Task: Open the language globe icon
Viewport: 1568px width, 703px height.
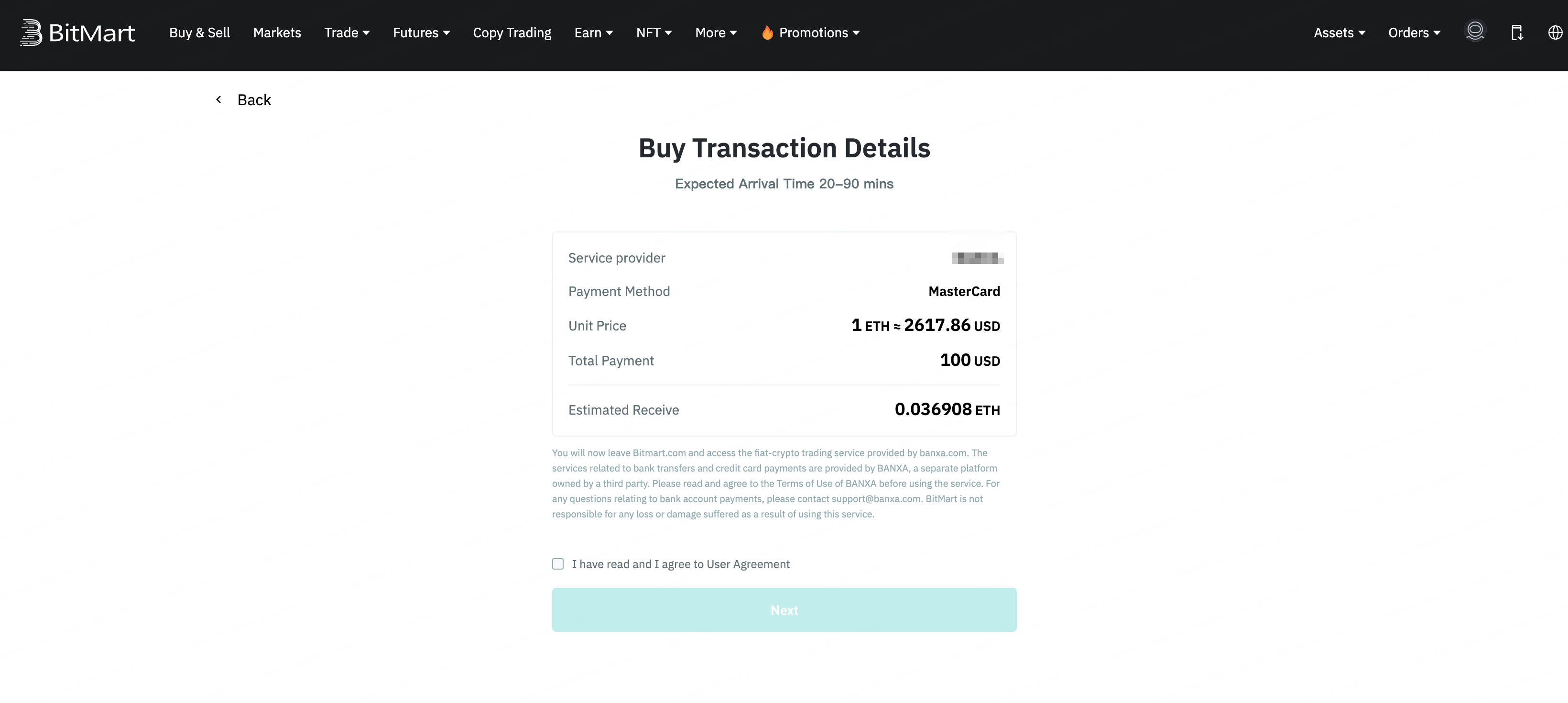Action: tap(1555, 33)
